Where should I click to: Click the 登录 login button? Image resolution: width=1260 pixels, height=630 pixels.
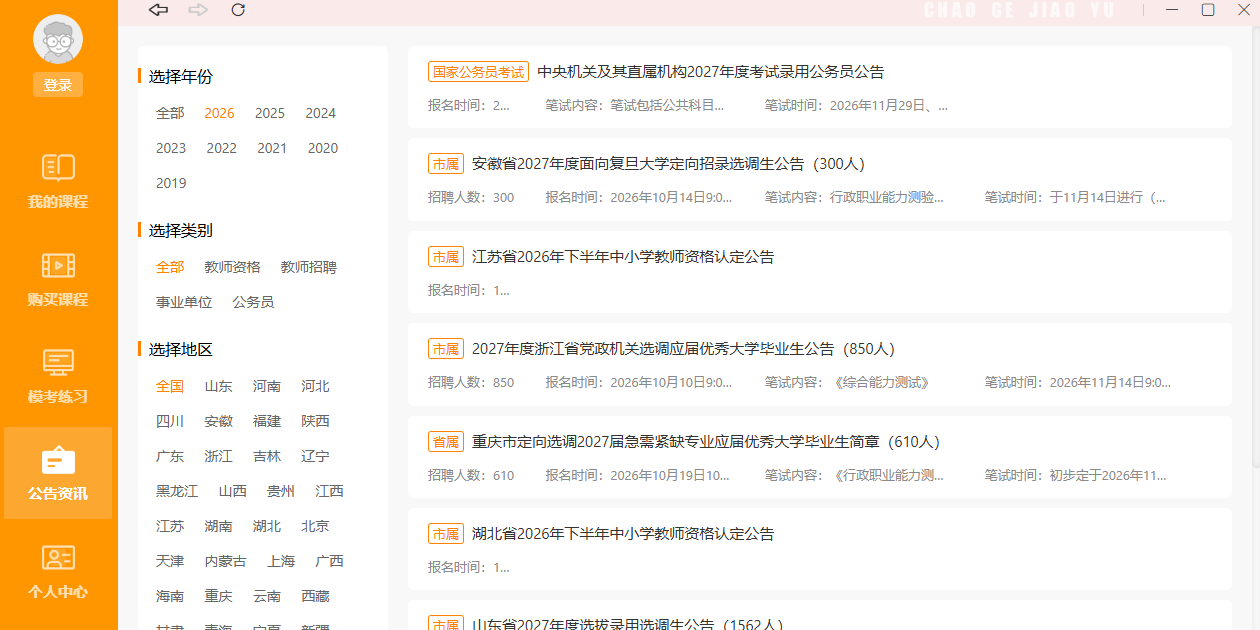[x=58, y=85]
